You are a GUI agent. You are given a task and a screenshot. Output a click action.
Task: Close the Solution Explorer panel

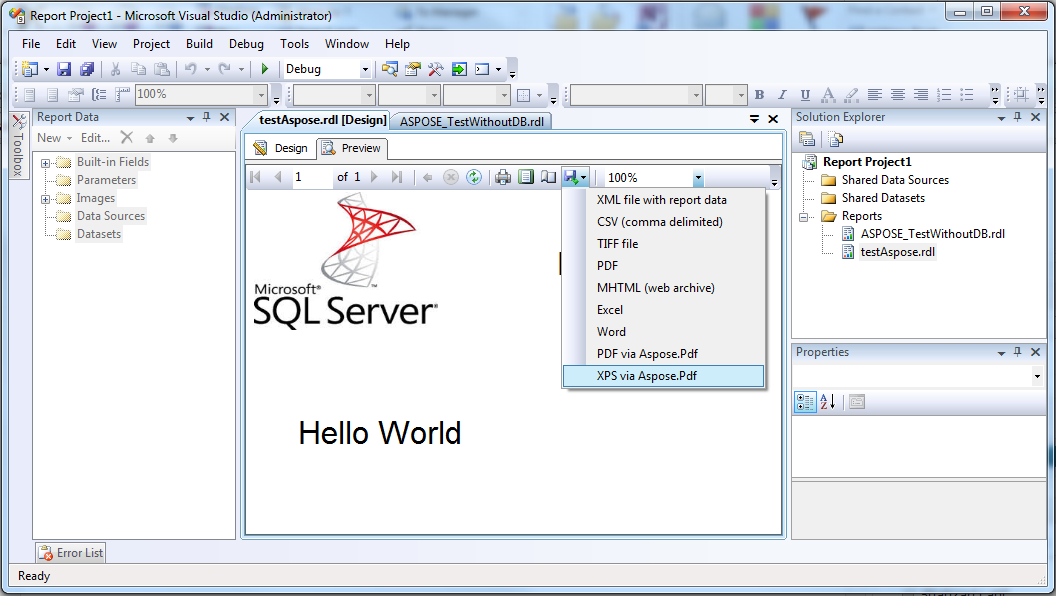point(1036,117)
